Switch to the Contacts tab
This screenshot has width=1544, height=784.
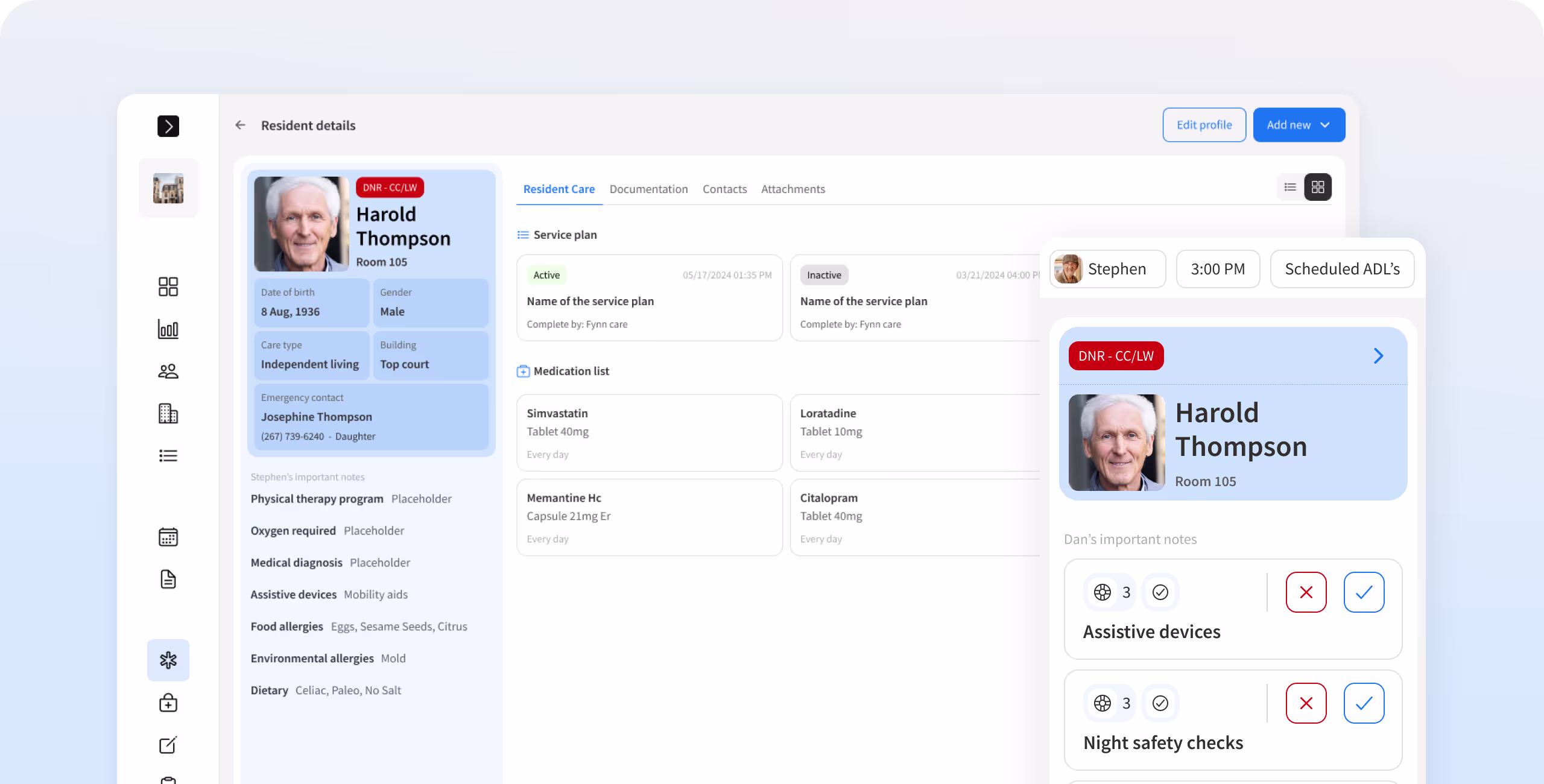click(724, 189)
